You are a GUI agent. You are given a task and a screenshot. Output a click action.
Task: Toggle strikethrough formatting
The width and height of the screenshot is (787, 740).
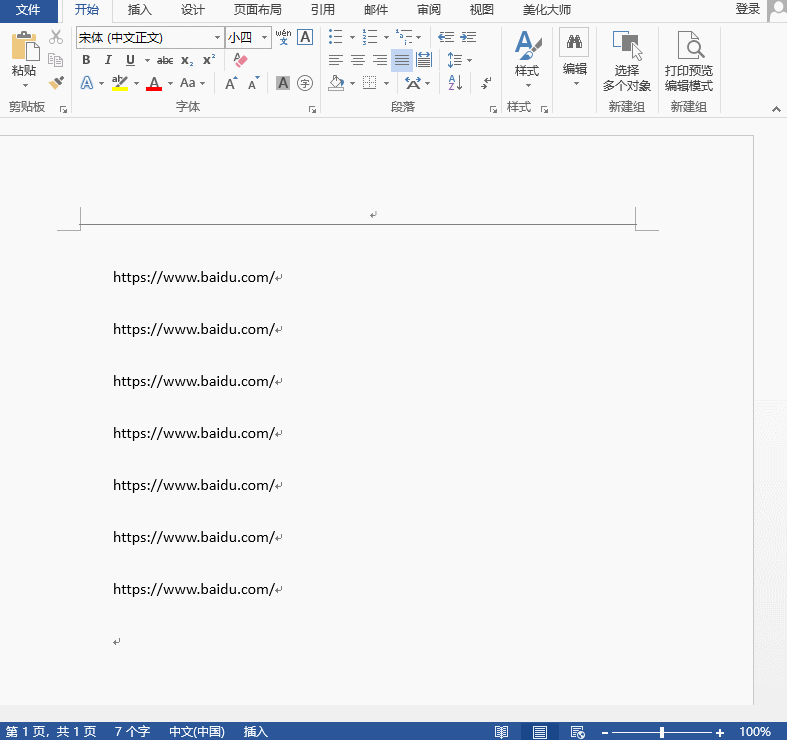pos(165,60)
